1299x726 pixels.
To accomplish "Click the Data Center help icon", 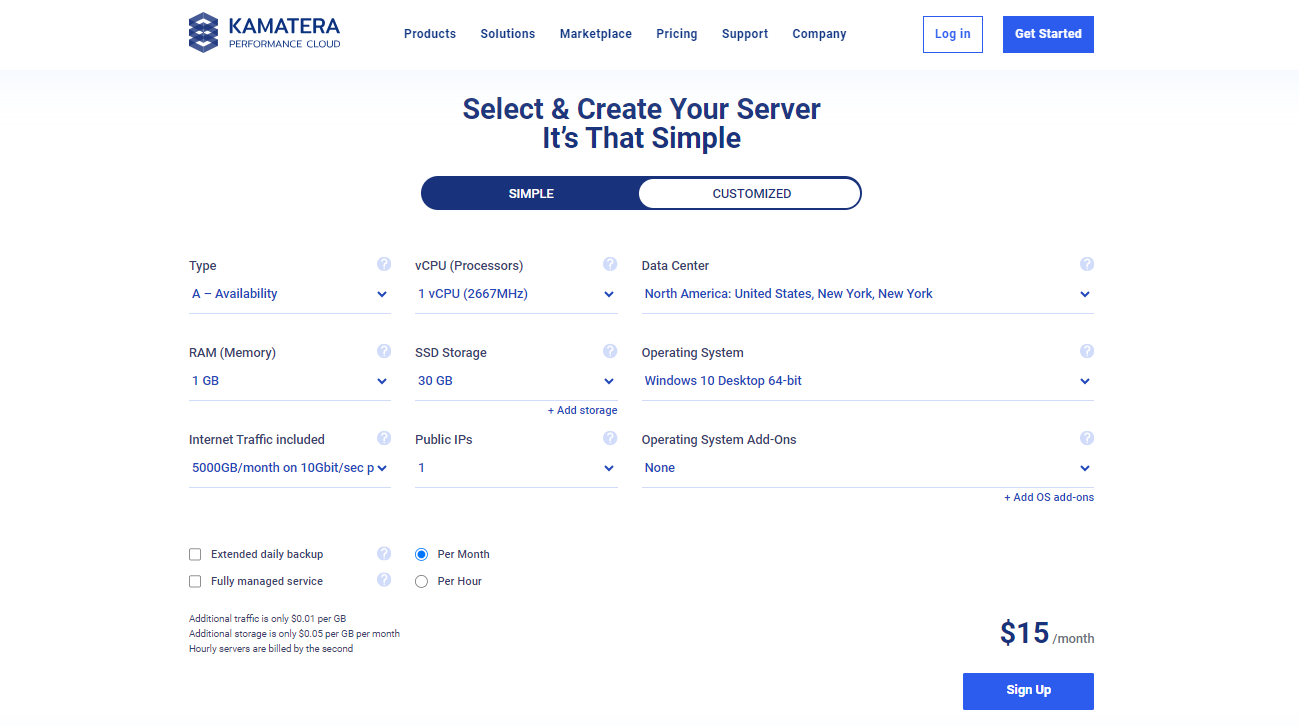I will [x=1087, y=265].
